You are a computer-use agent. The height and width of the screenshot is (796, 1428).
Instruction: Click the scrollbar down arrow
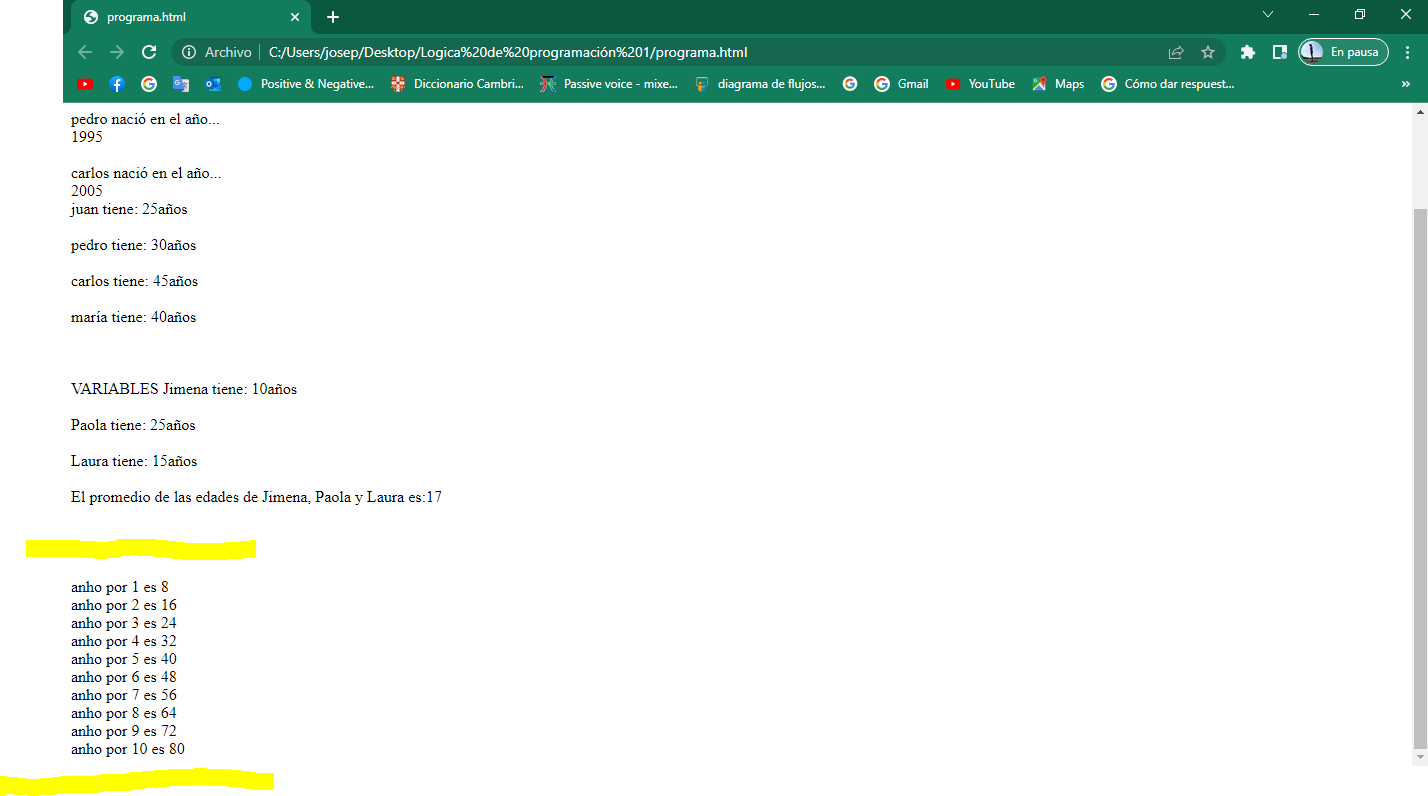point(1420,758)
